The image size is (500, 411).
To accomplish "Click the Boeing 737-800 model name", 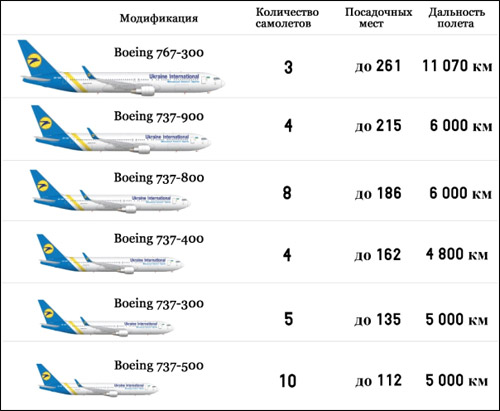I will (159, 178).
